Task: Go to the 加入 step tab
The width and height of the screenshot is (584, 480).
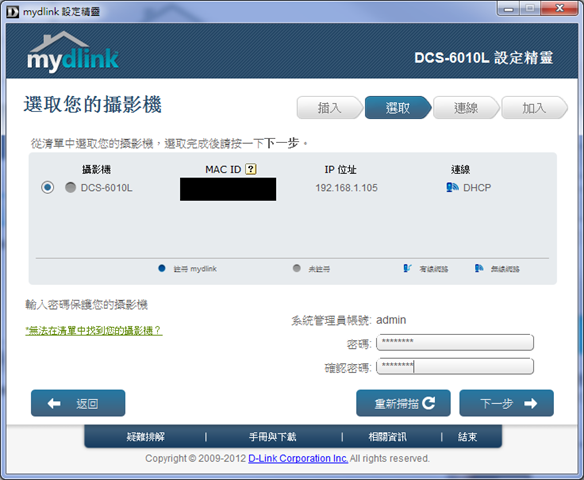Action: click(x=534, y=108)
